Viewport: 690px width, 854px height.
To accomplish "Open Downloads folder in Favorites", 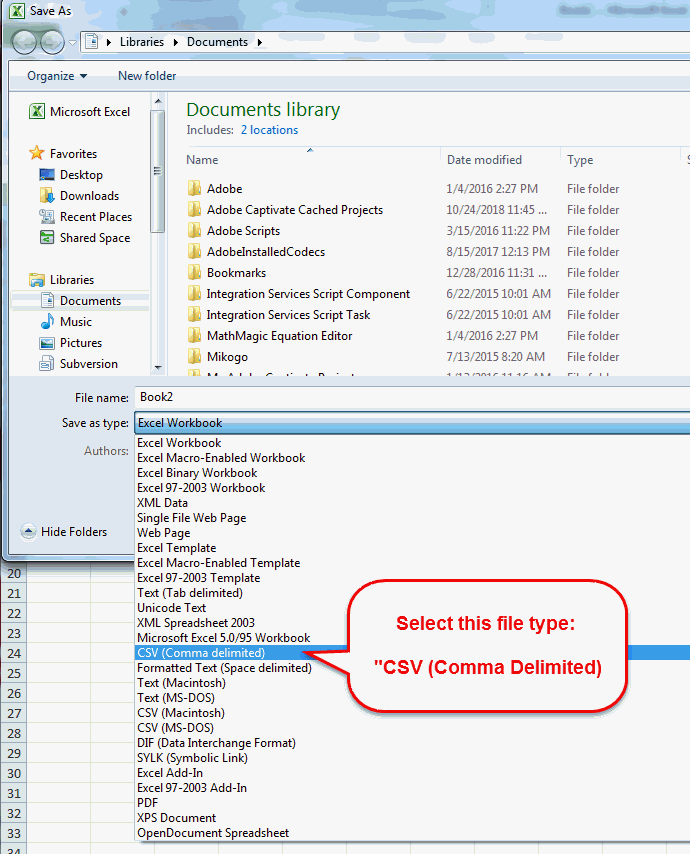I will coord(79,196).
